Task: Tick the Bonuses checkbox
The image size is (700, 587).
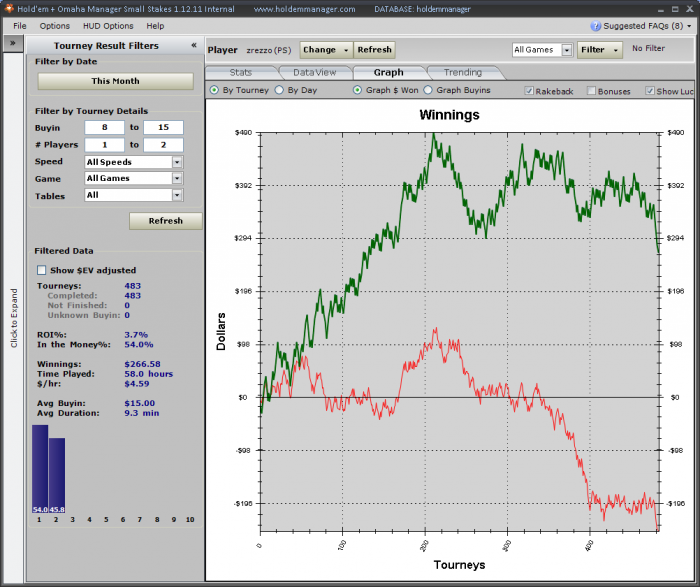Action: coord(591,91)
